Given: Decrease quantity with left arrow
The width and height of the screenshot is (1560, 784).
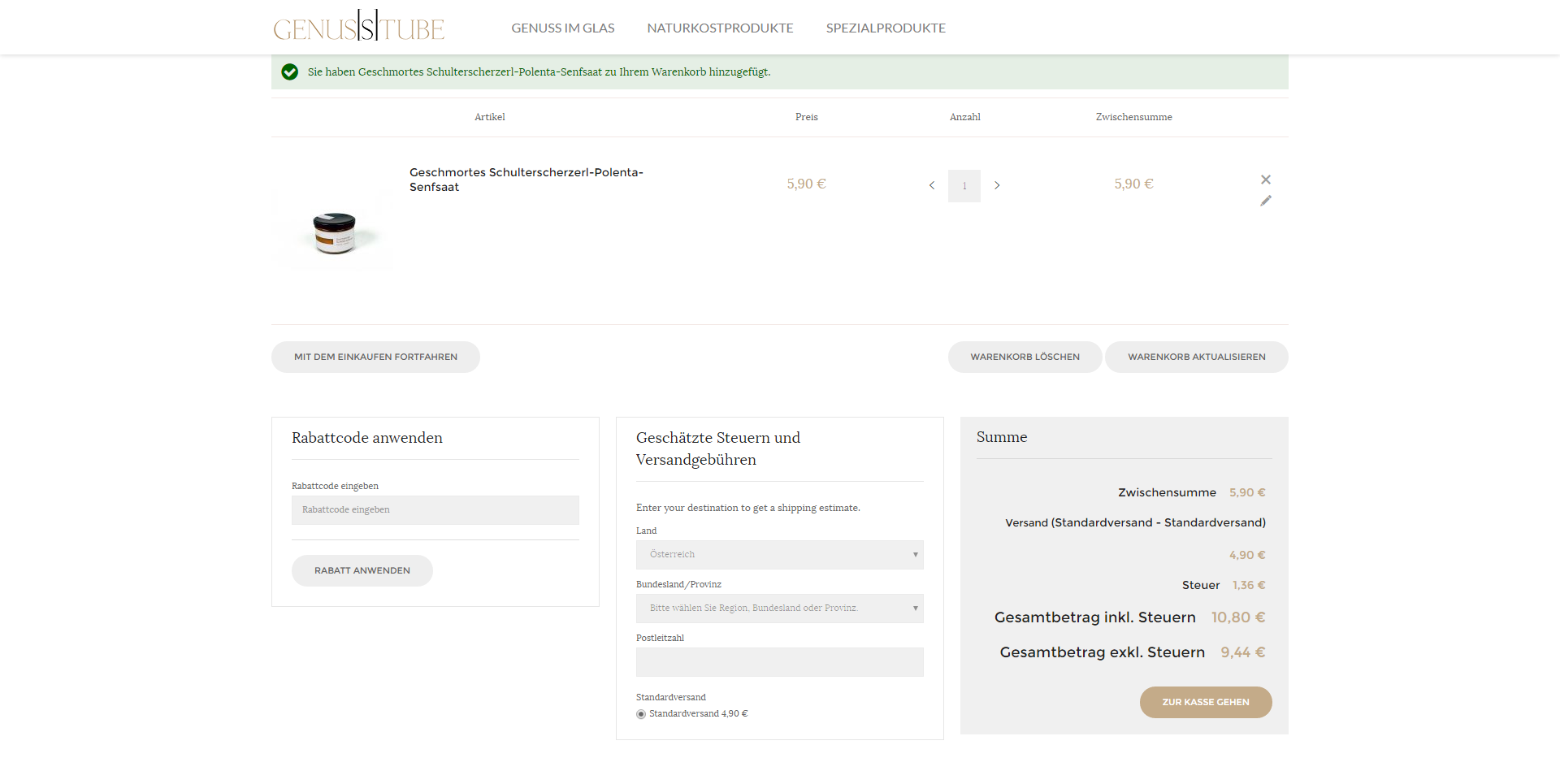Looking at the screenshot, I should tap(932, 186).
